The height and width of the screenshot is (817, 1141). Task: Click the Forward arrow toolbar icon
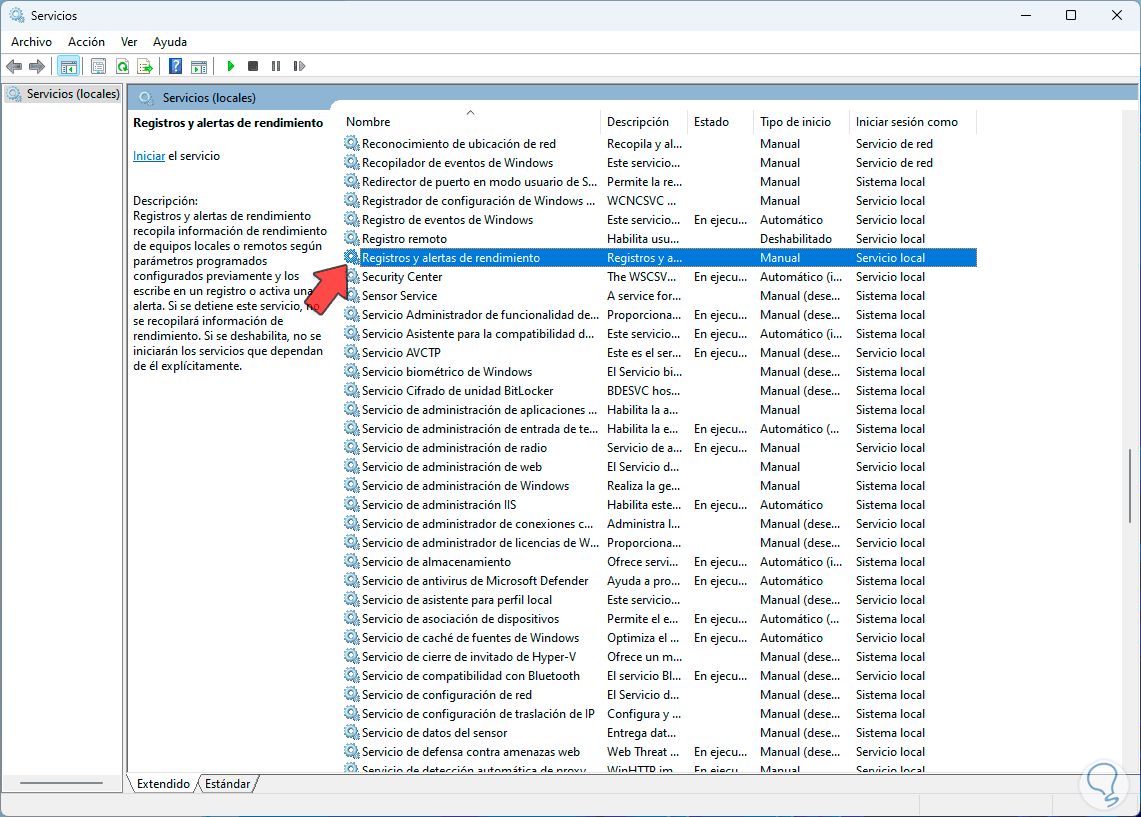click(36, 66)
